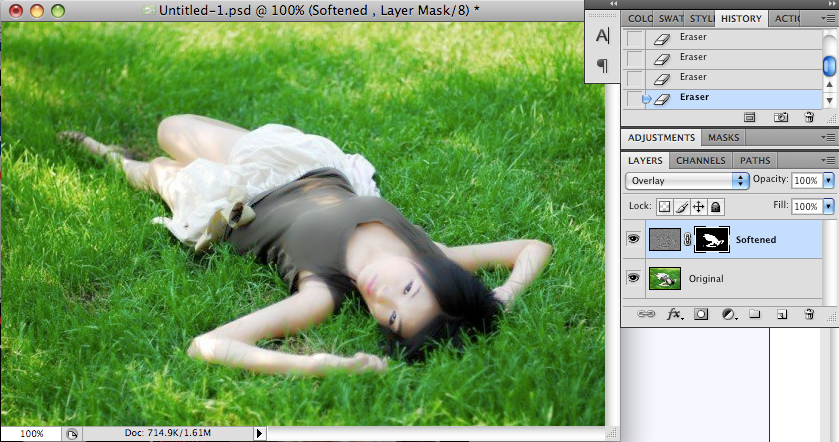Create new document from current history state

(x=750, y=117)
